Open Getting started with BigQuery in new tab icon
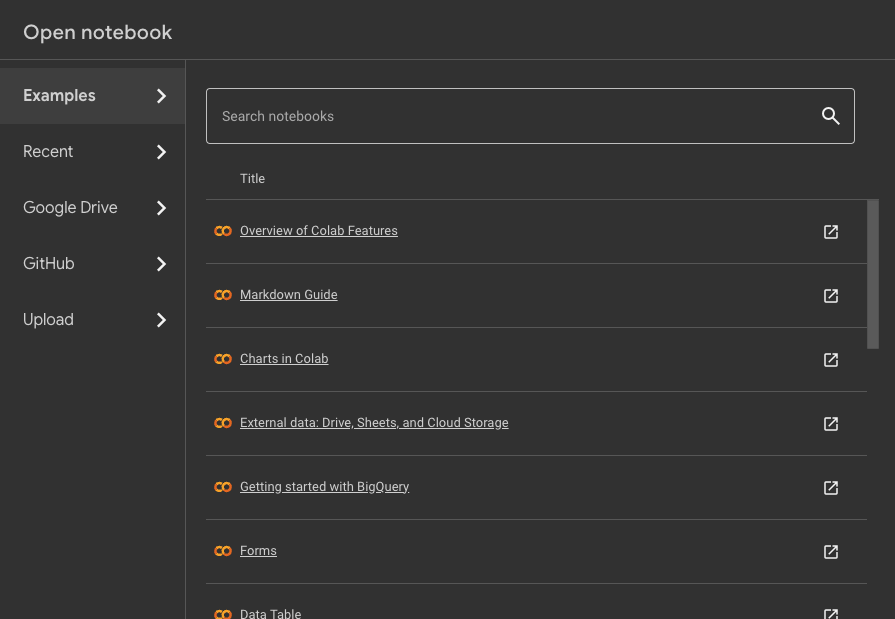 pyautogui.click(x=831, y=487)
